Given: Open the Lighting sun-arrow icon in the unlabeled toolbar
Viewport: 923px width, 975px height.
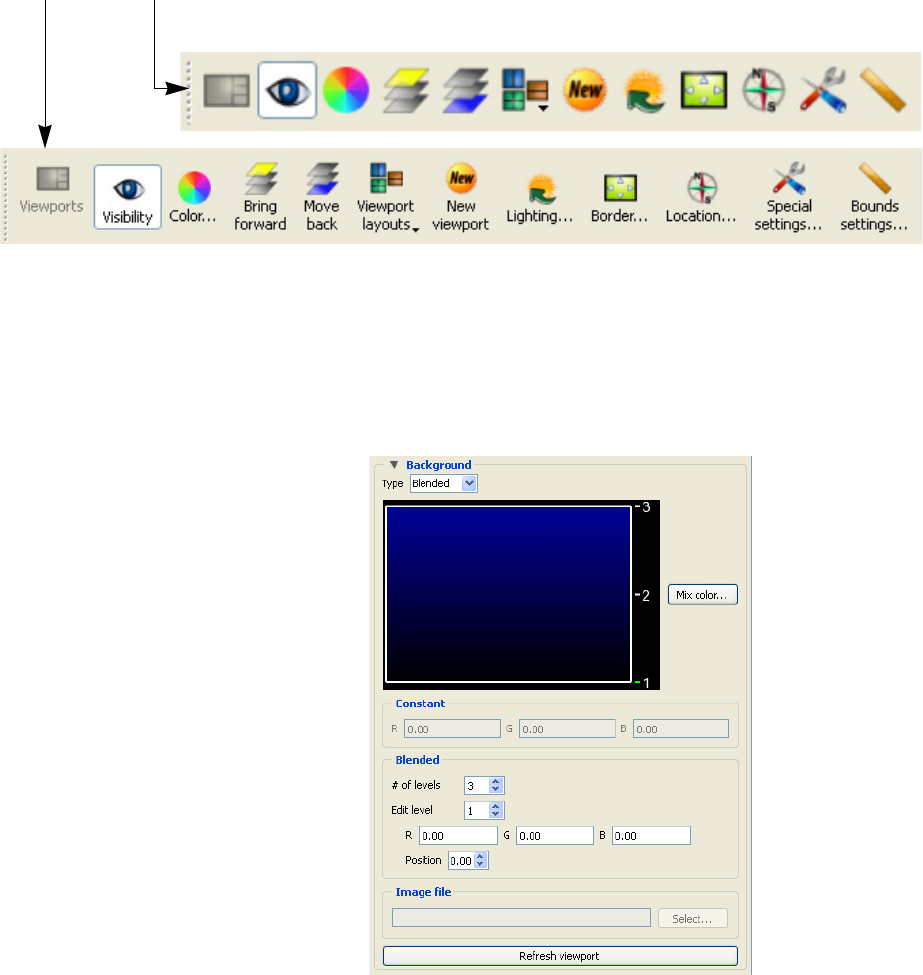Looking at the screenshot, I should pyautogui.click(x=644, y=91).
